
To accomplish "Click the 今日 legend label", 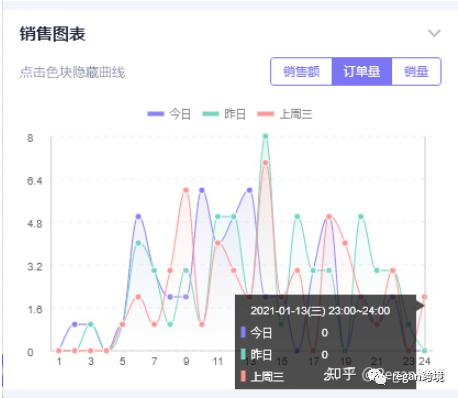I will 180,114.
